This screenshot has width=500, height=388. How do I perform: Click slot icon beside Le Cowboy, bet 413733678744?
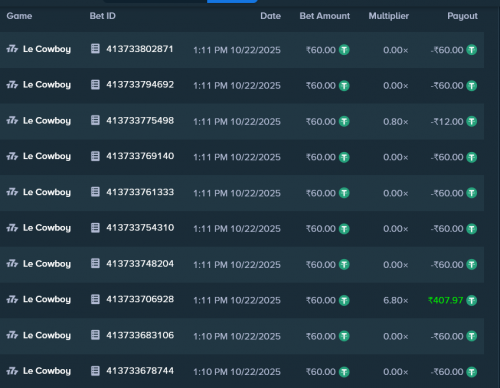pyautogui.click(x=12, y=371)
